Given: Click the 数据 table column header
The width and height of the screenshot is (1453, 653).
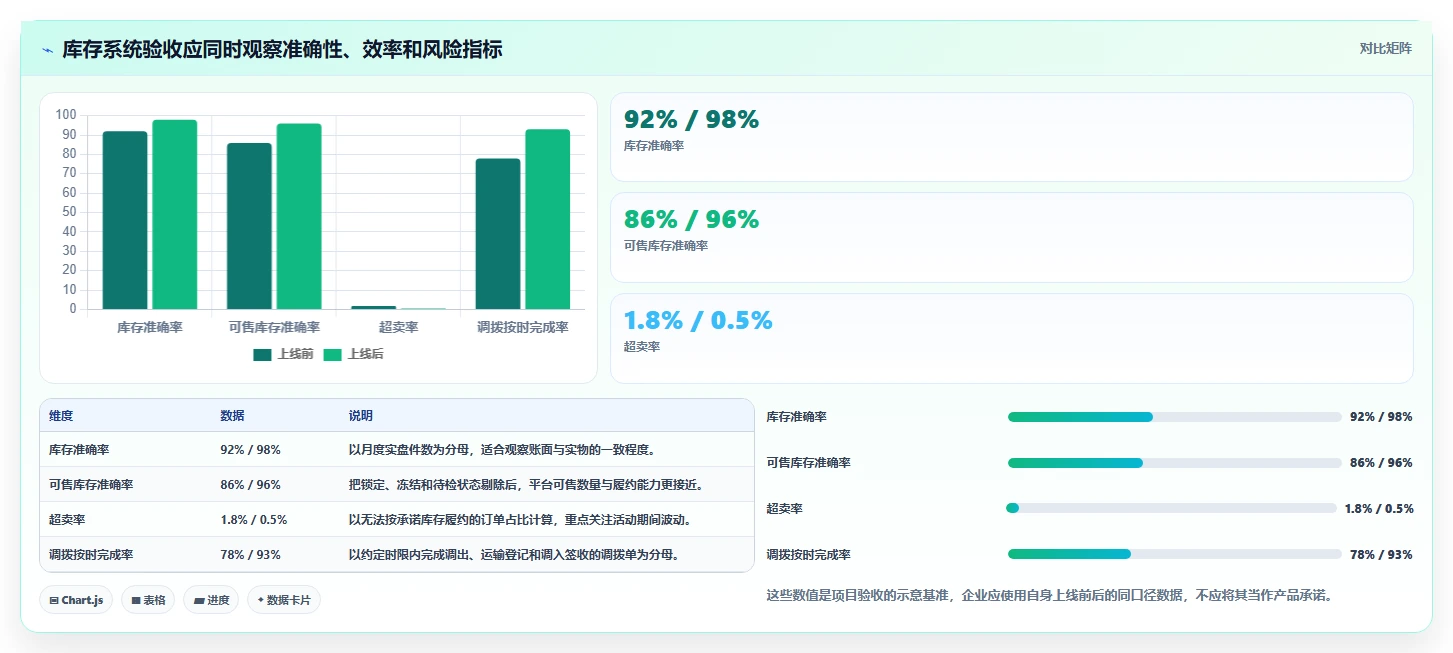Looking at the screenshot, I should click(232, 416).
